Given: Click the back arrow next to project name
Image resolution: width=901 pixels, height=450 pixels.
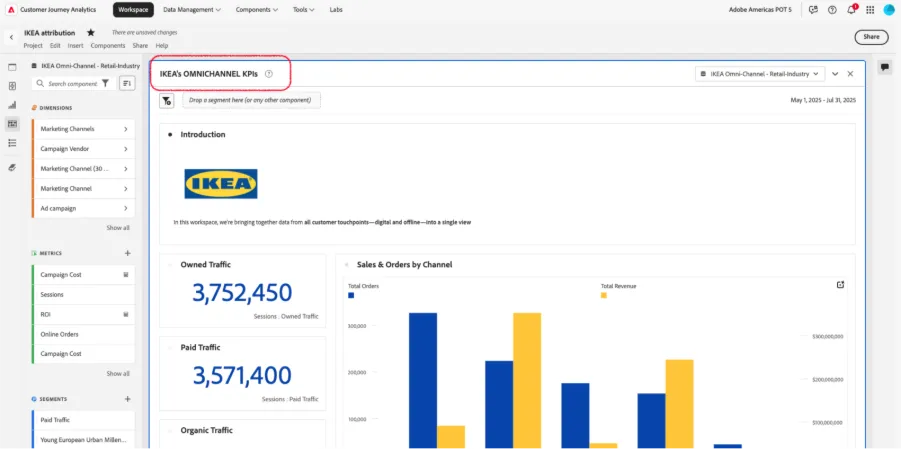Looking at the screenshot, I should click(x=11, y=37).
